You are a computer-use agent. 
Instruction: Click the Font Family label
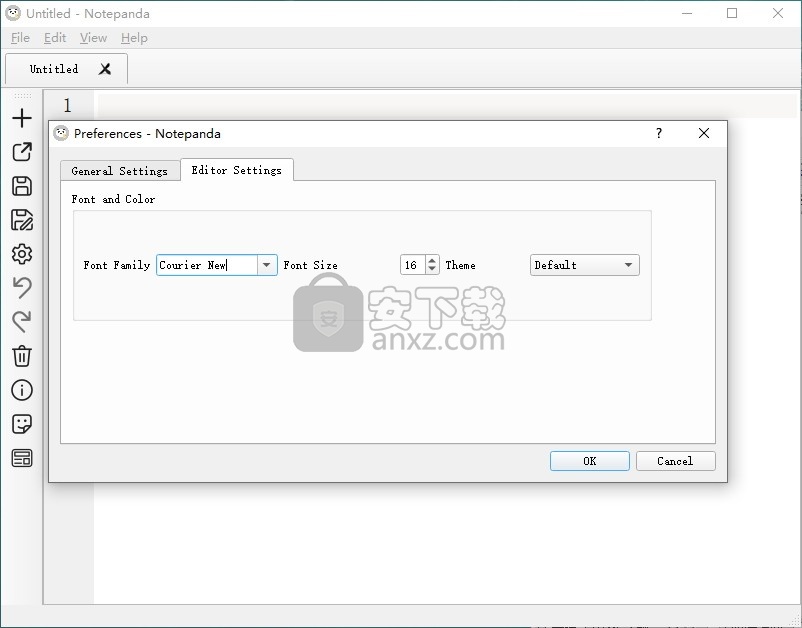pyautogui.click(x=117, y=265)
